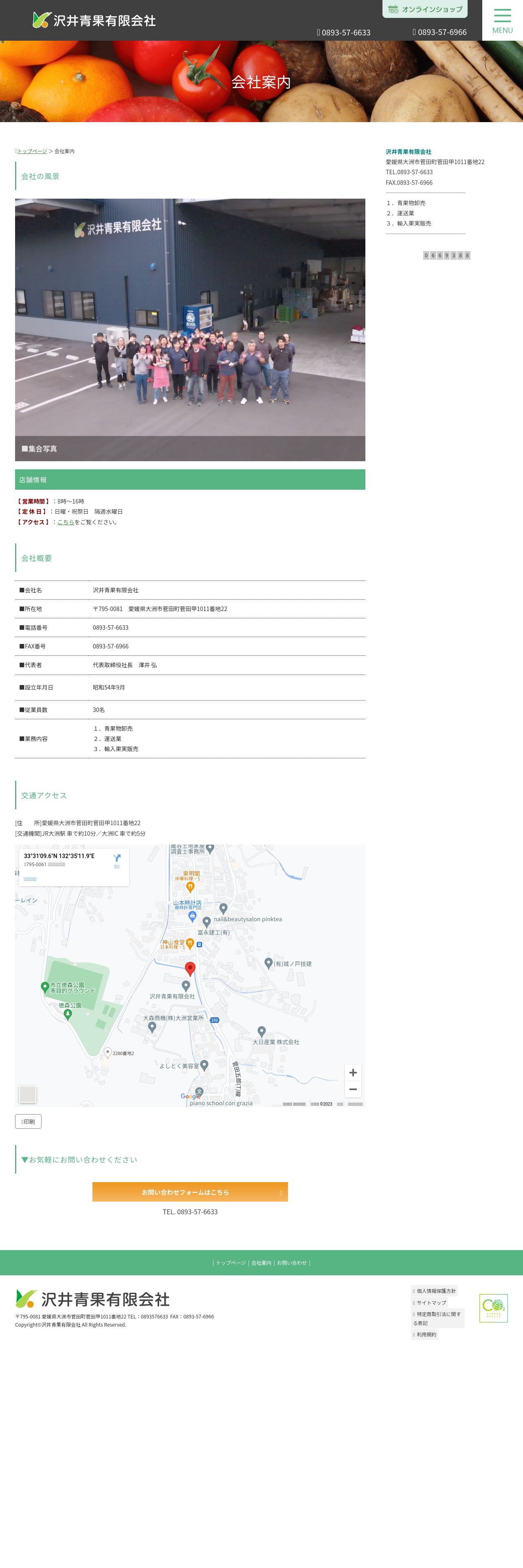The width and height of the screenshot is (523, 1568).
Task: Click the 昭和54年9月 founding date cell
Action: point(227,687)
